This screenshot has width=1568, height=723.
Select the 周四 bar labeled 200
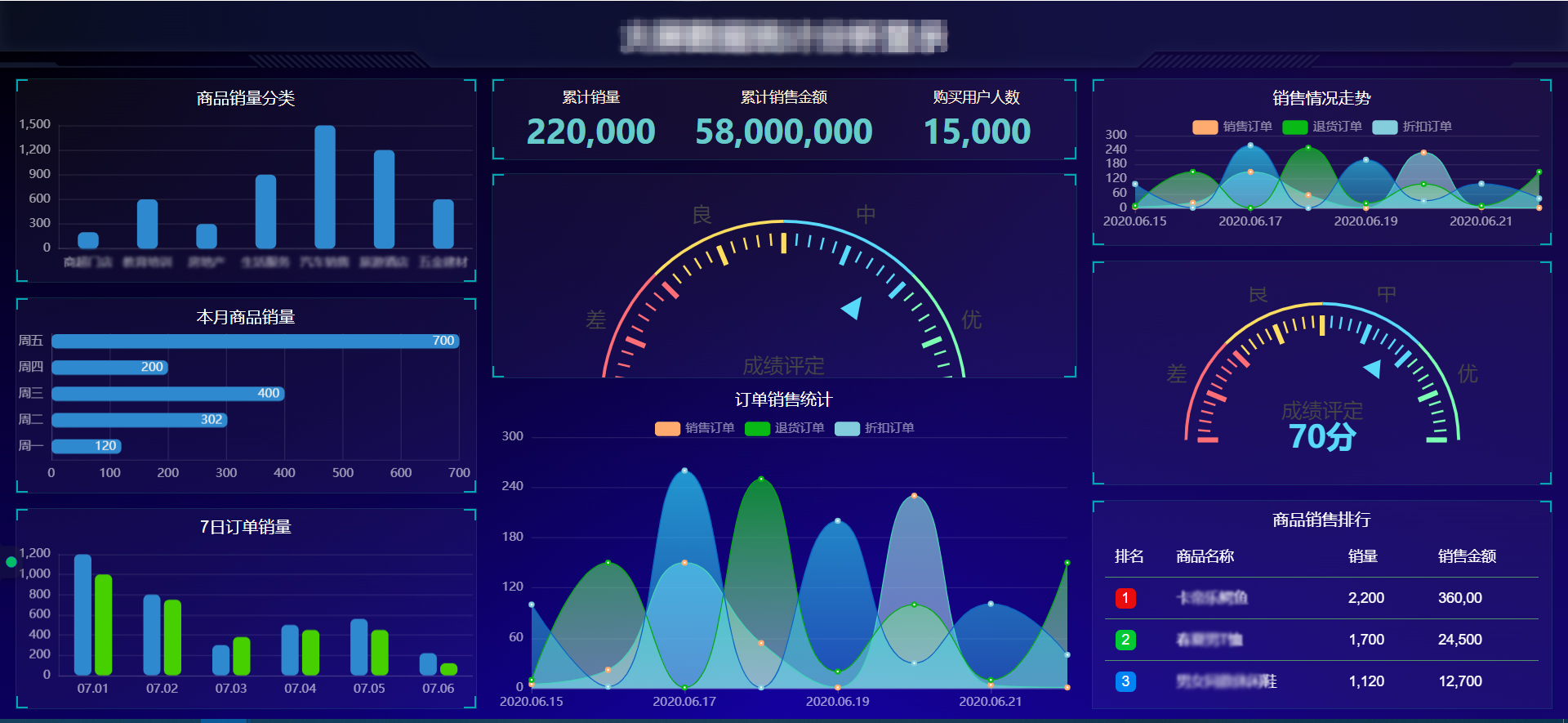pos(110,367)
